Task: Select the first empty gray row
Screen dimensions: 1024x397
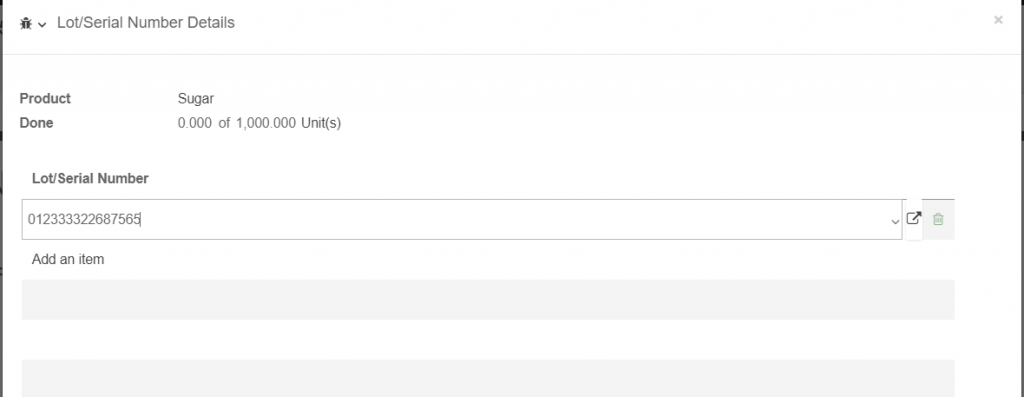Action: click(488, 300)
